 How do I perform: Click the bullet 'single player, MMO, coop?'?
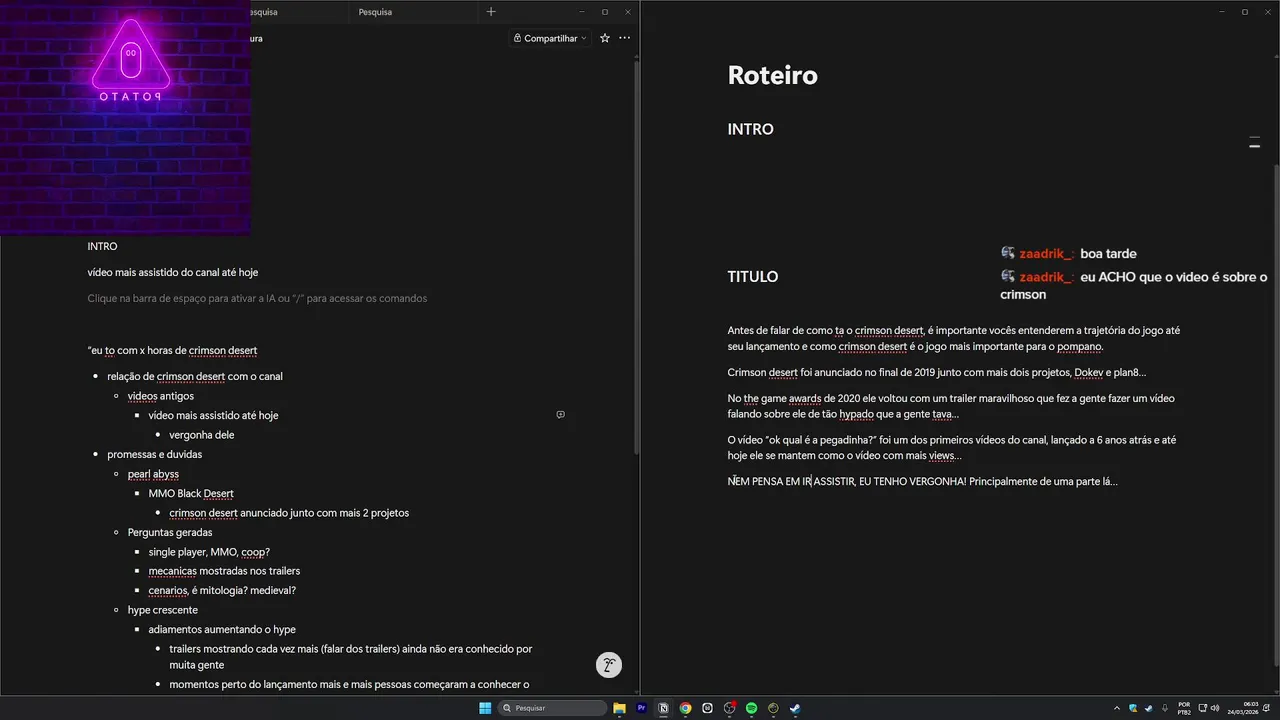tap(209, 552)
